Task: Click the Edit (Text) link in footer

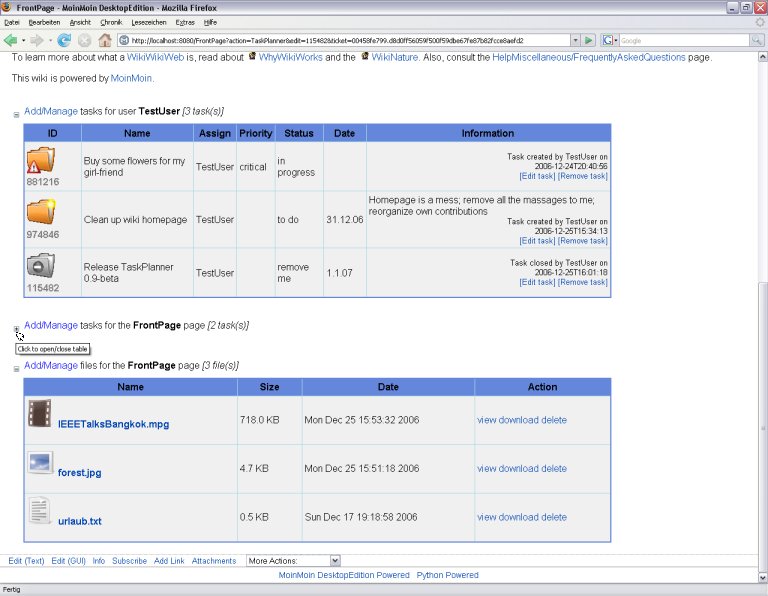Action: [26, 561]
